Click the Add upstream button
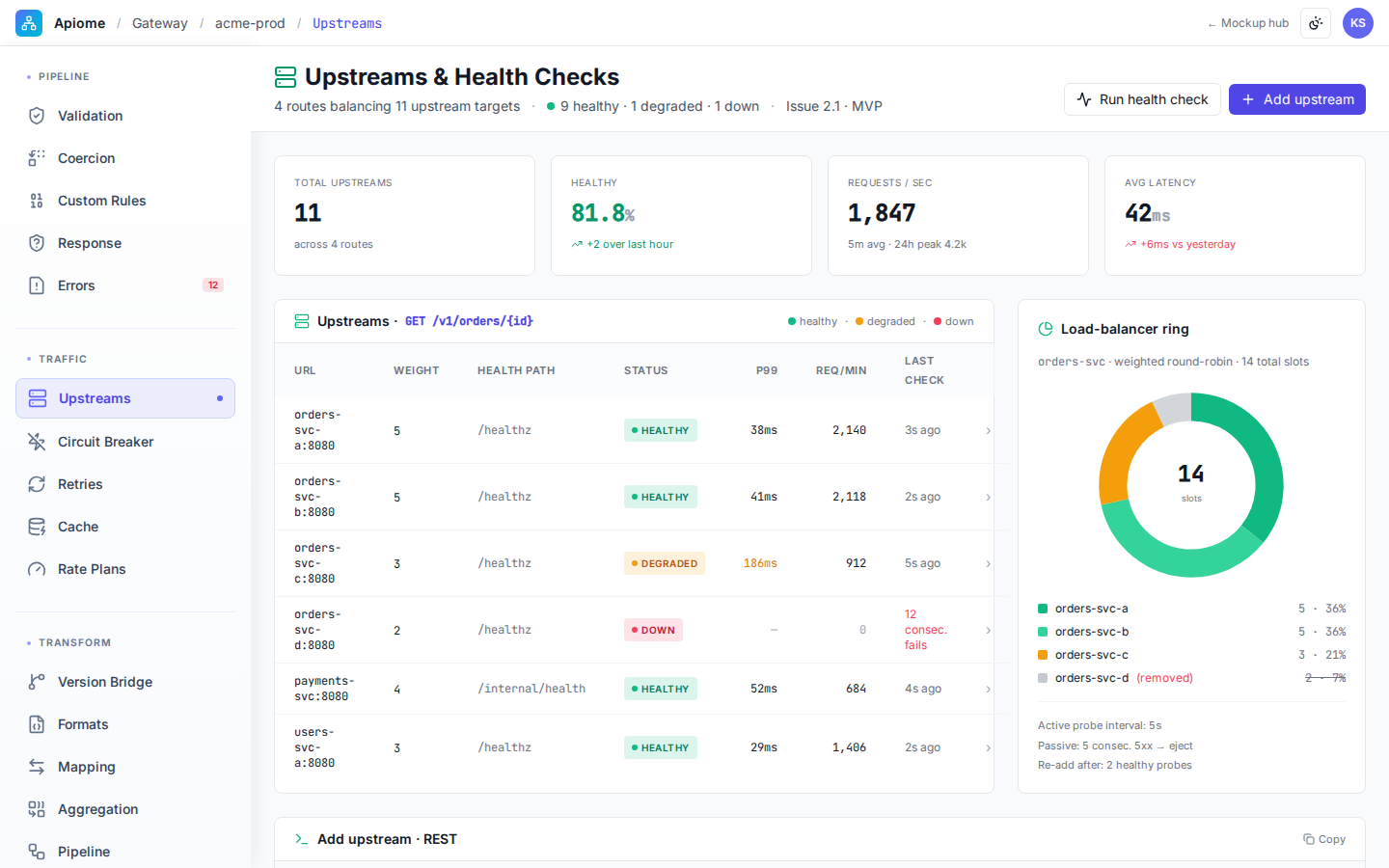1389x868 pixels. pos(1297,99)
